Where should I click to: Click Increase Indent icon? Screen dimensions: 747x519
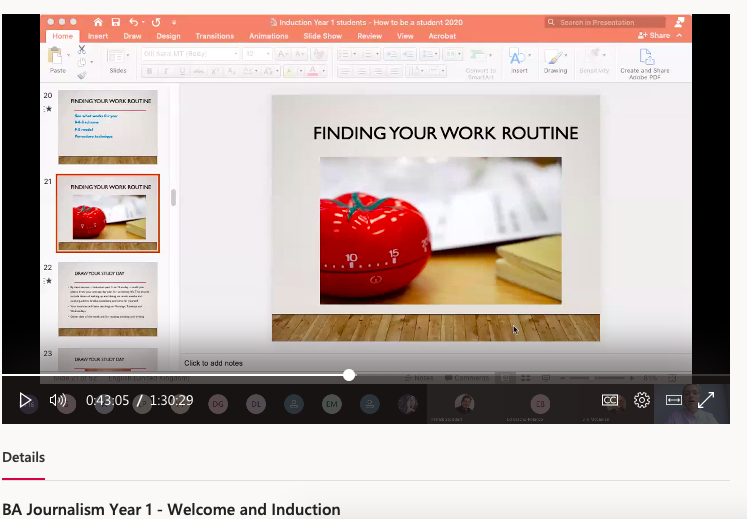[408, 54]
